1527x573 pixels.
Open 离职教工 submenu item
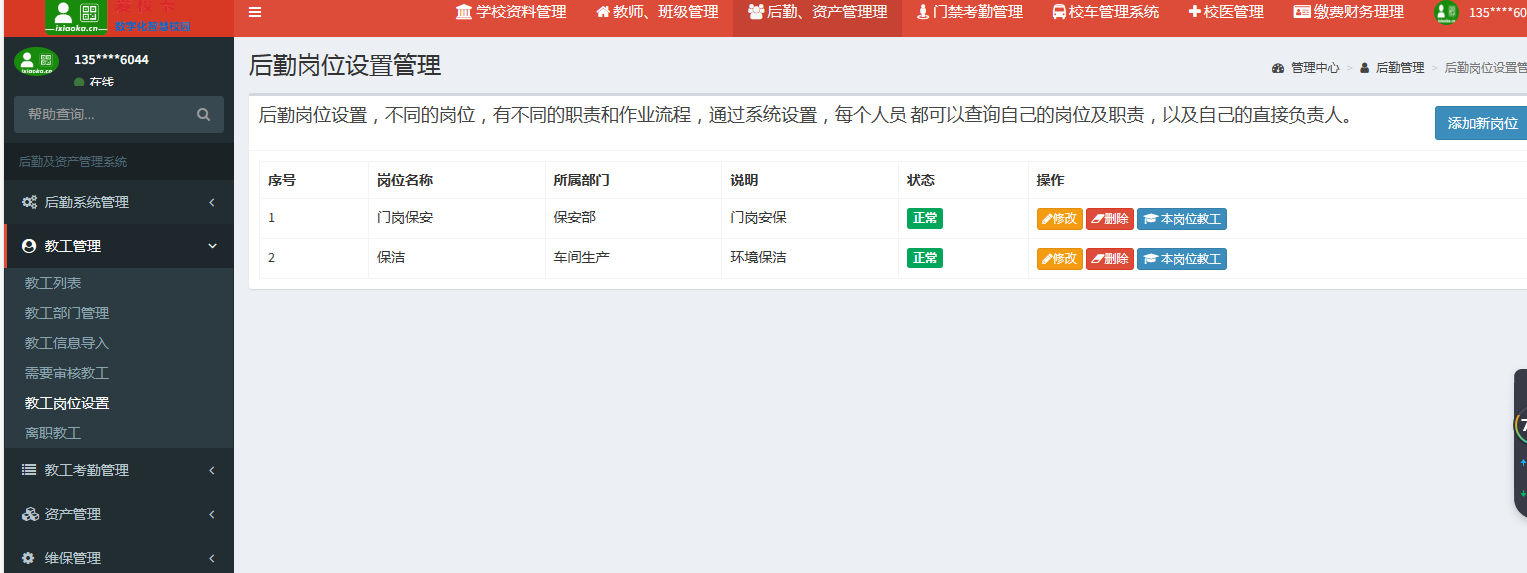[53, 433]
